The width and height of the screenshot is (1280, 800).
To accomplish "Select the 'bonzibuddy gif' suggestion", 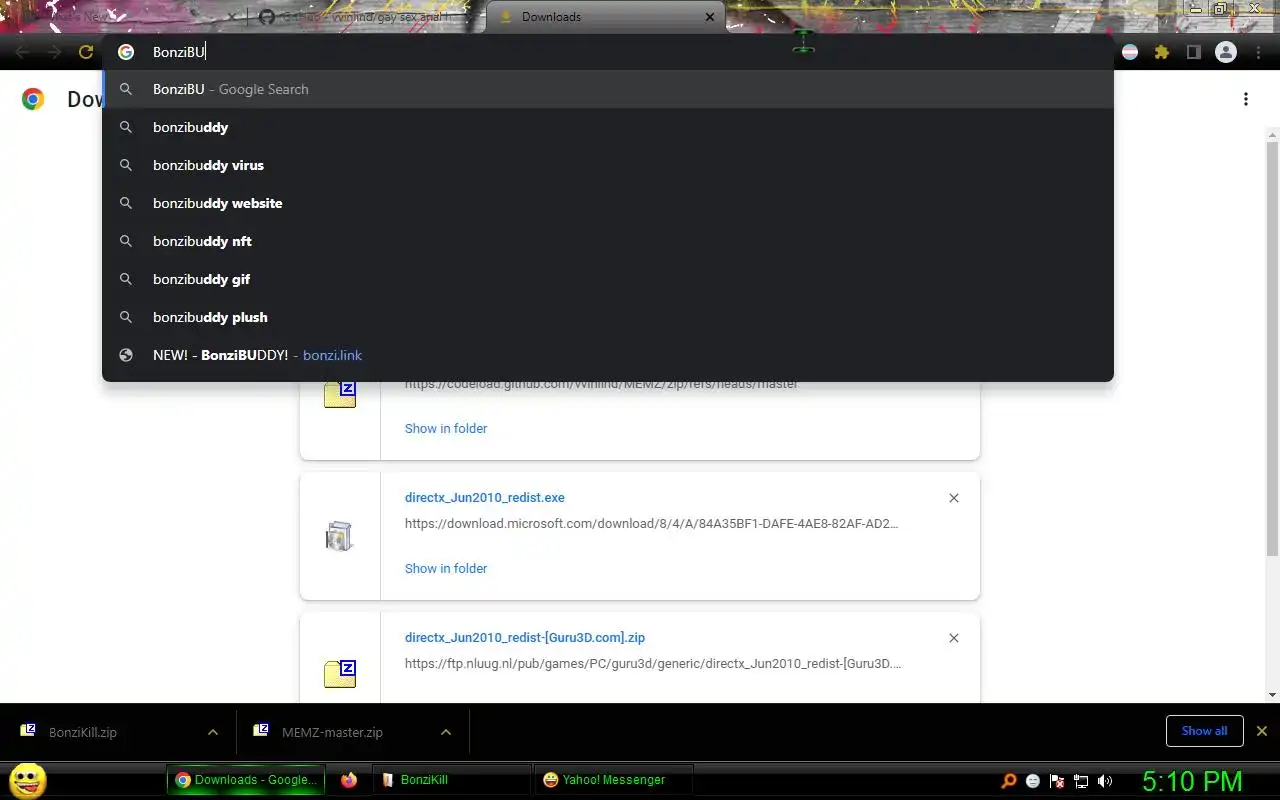I will coord(608,279).
